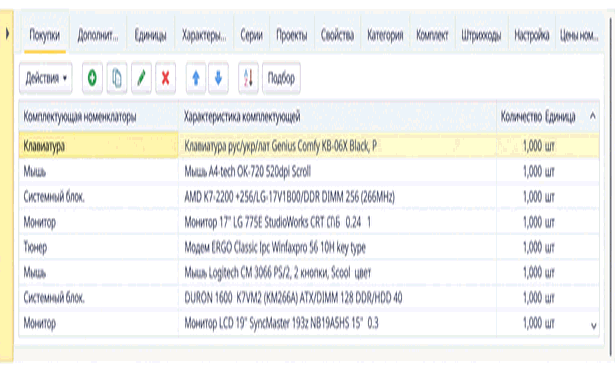Click table scroll up arrow
Image resolution: width=615 pixels, height=371 pixels.
pos(593,116)
